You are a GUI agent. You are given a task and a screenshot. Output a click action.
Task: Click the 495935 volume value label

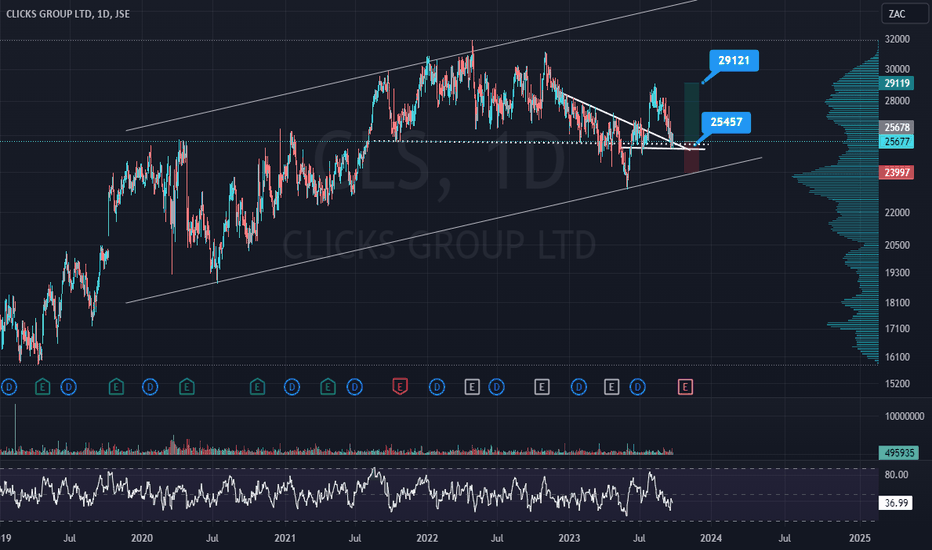899,453
